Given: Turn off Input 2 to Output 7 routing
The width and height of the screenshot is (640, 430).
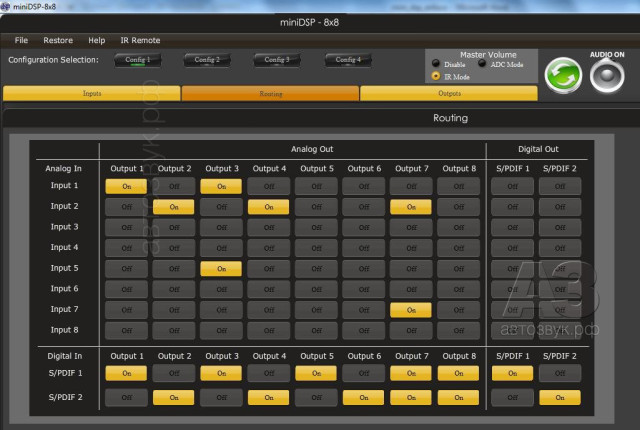Looking at the screenshot, I should 411,207.
